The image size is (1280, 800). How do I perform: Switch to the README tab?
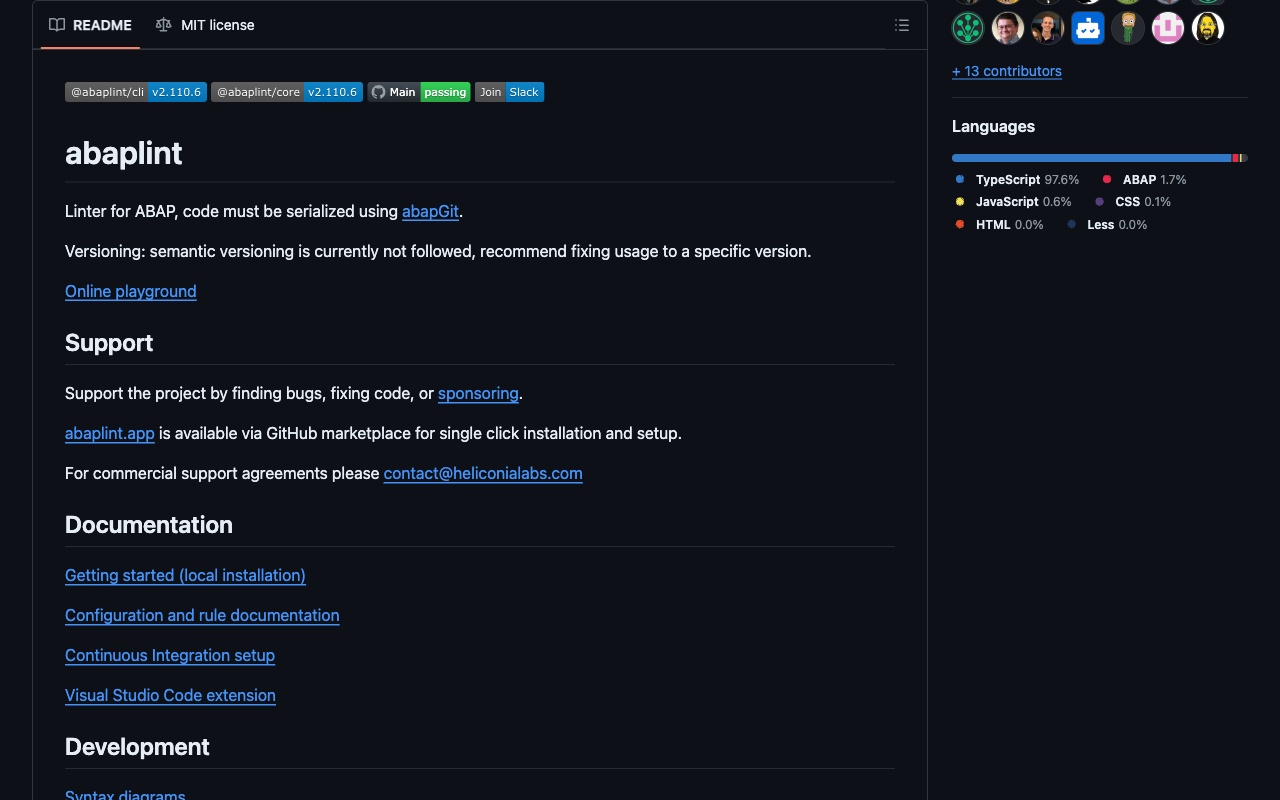tap(91, 25)
